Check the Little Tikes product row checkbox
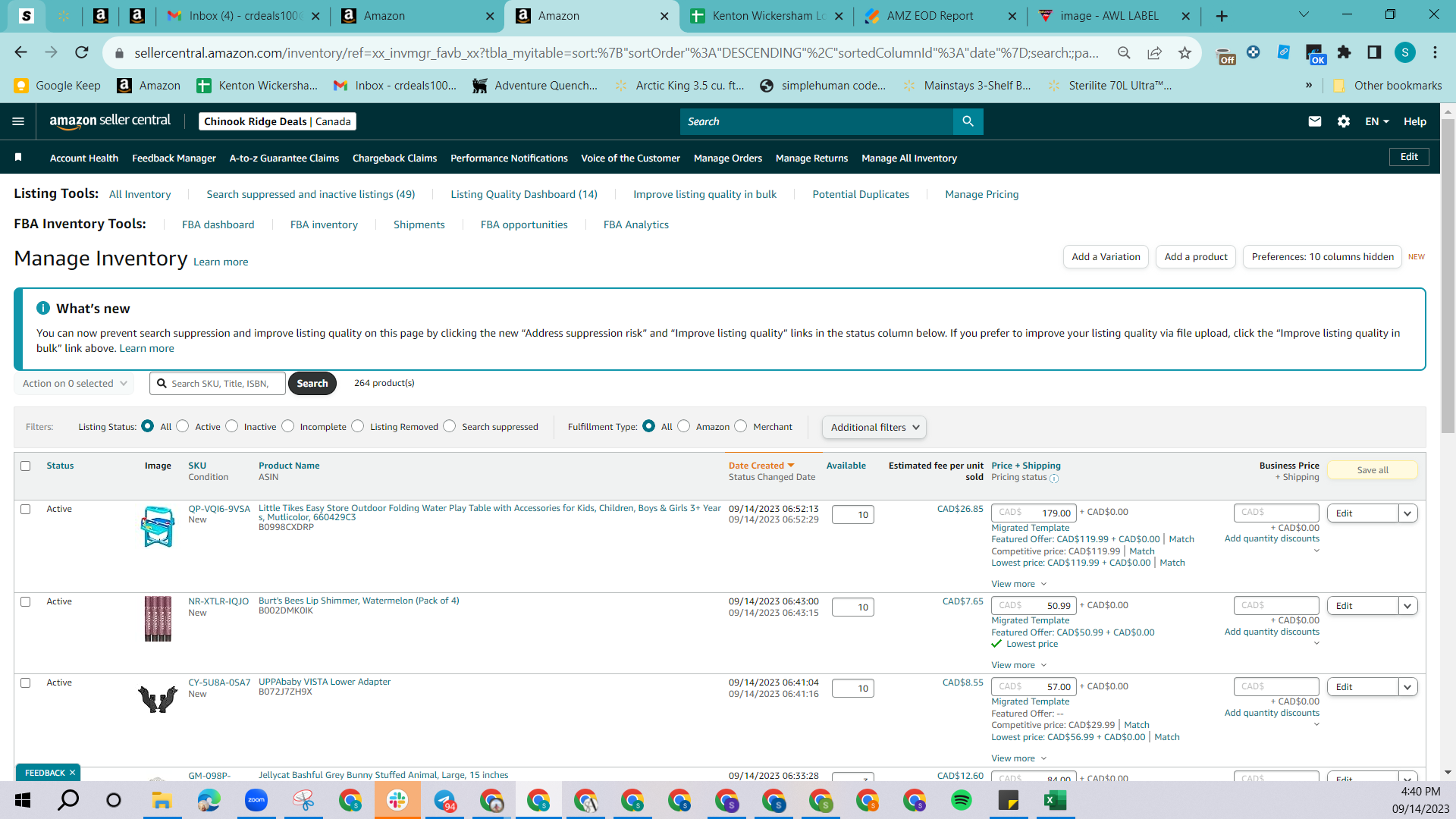 click(x=26, y=509)
